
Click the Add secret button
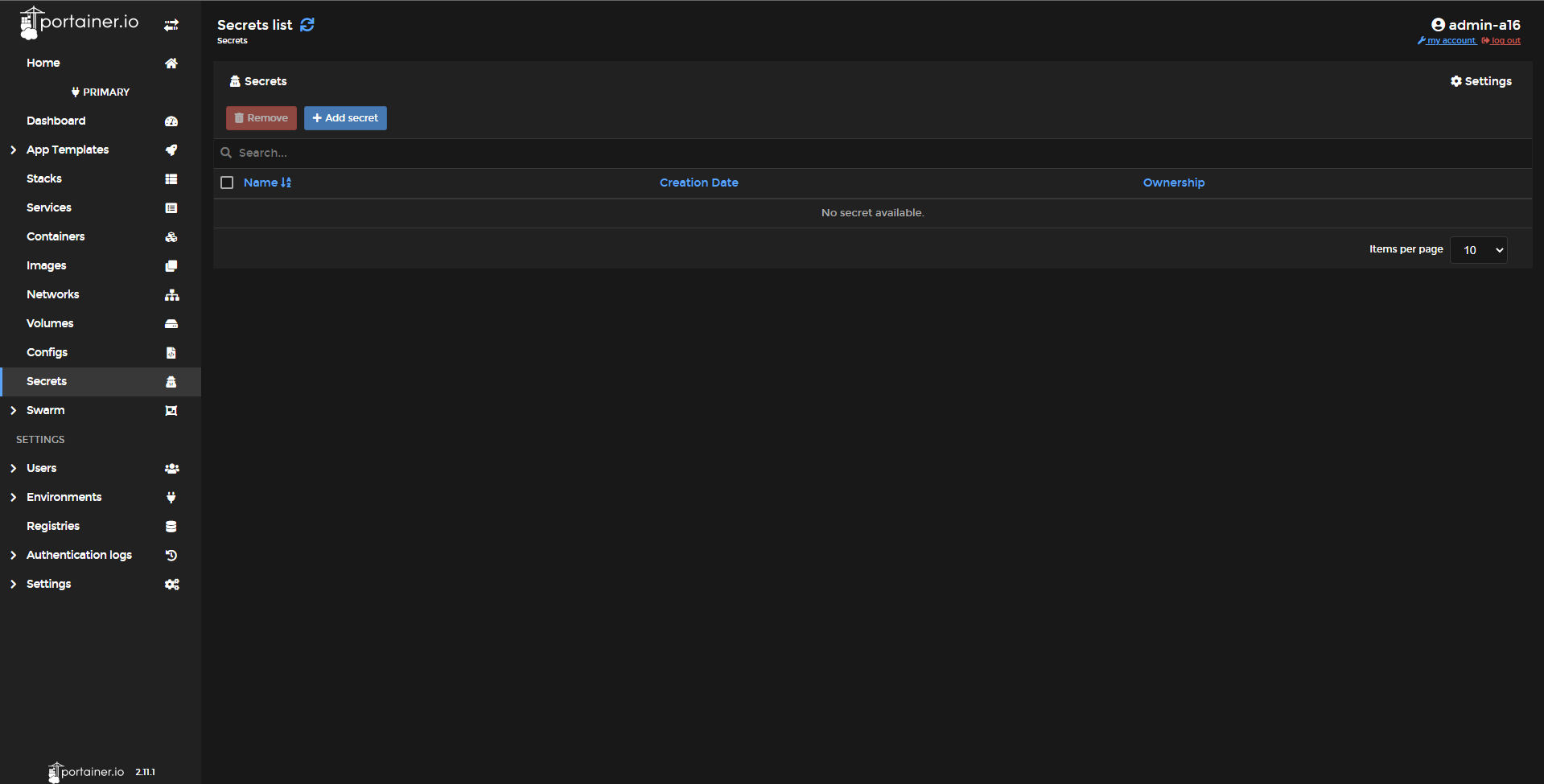345,118
